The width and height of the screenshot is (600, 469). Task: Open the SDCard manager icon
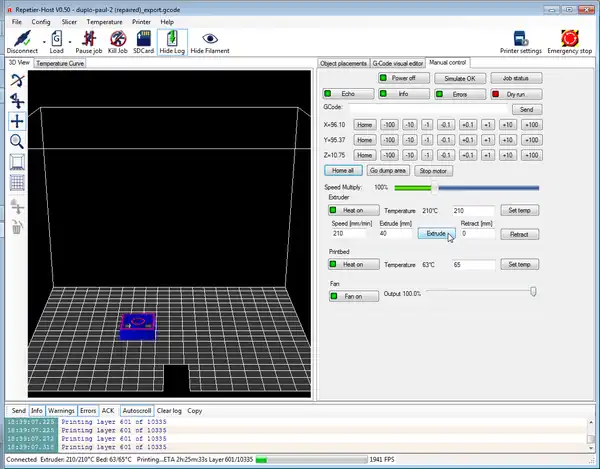(143, 36)
